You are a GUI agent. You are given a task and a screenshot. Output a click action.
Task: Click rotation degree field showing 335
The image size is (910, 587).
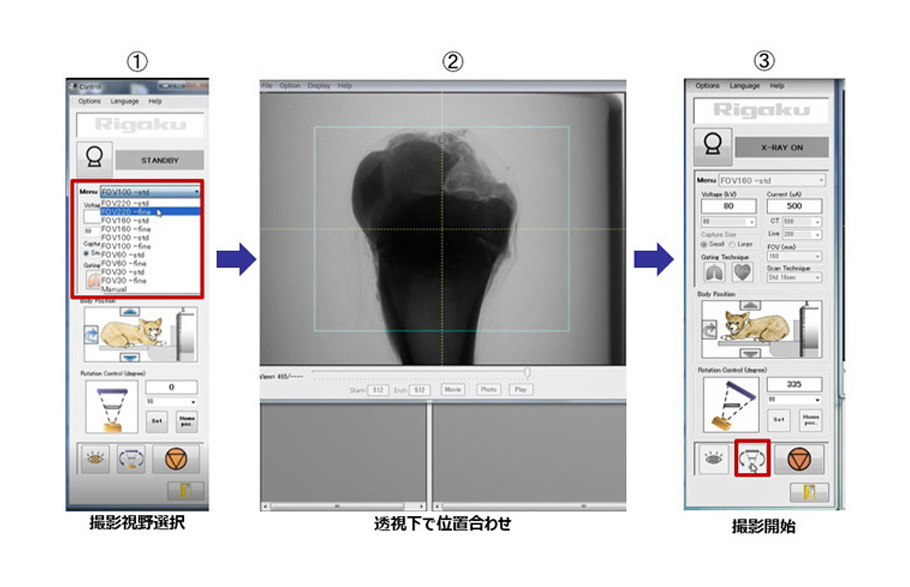pyautogui.click(x=795, y=384)
